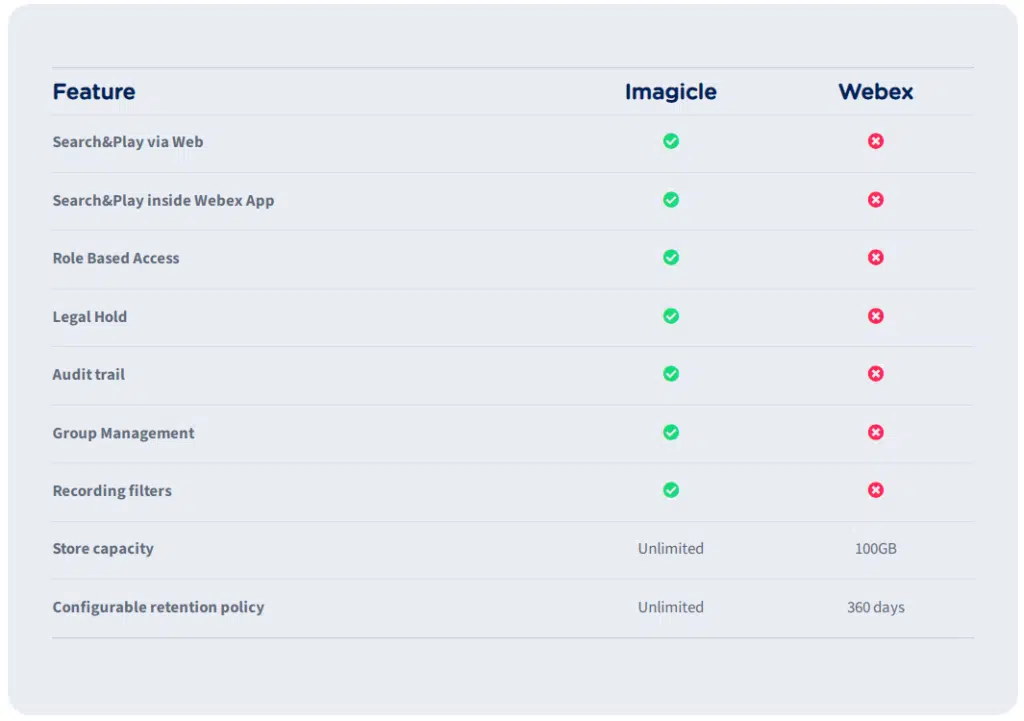Click Webex red cross for Group Management

click(876, 432)
